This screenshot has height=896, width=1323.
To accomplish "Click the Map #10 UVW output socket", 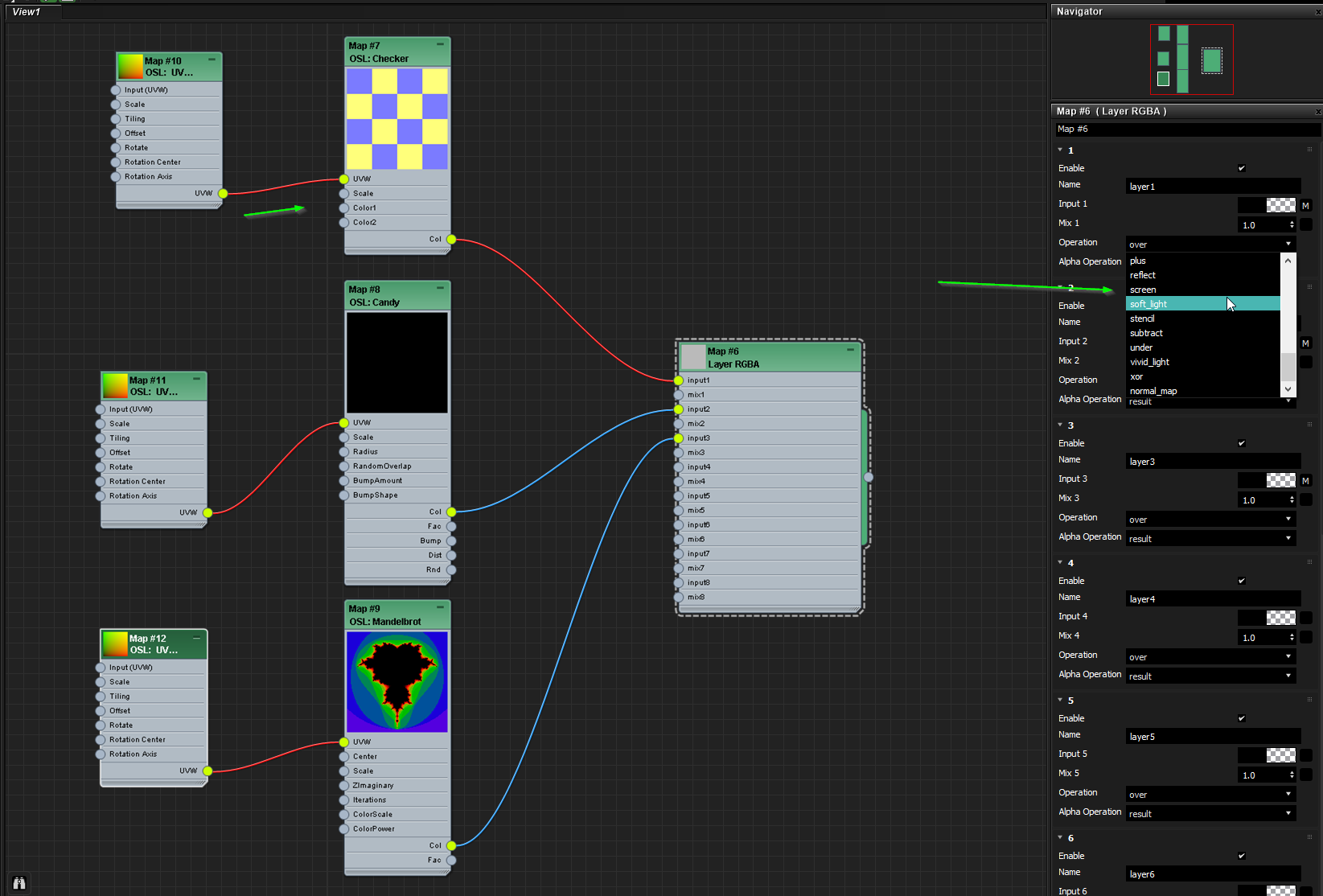I will [x=223, y=193].
